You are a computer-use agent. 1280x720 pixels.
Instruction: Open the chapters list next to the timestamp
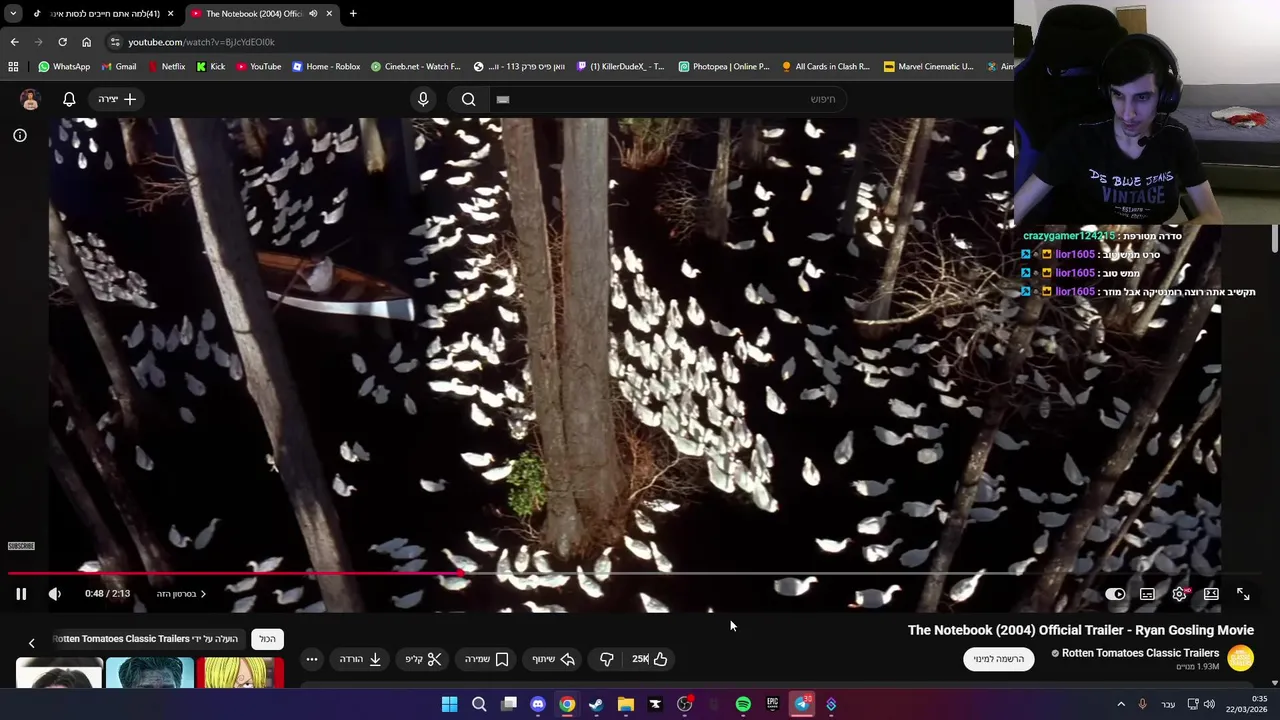[181, 594]
